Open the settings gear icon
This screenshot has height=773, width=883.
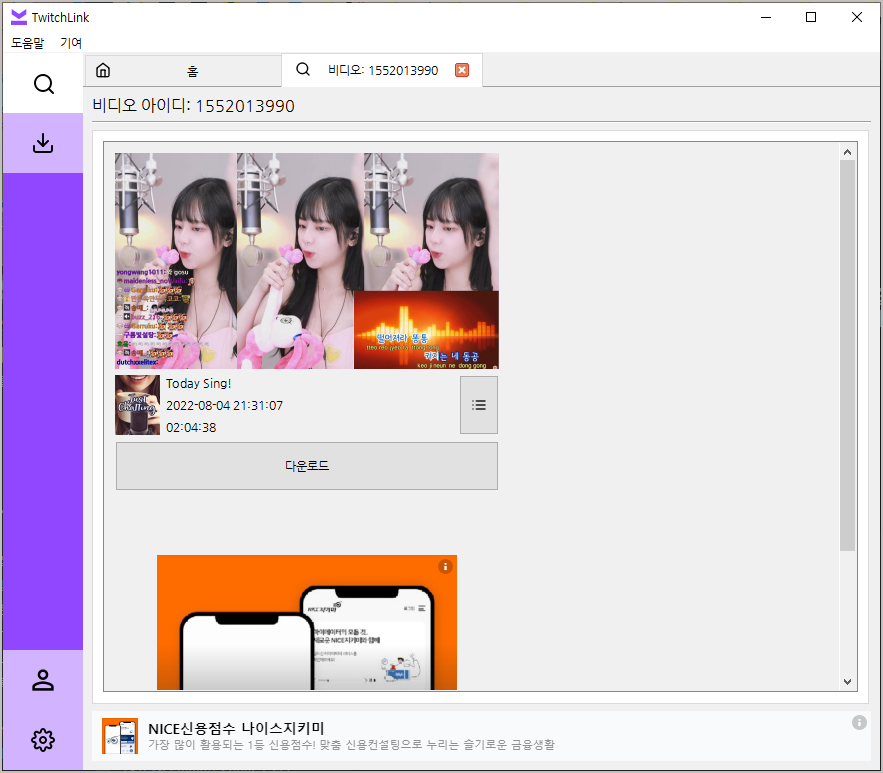pyautogui.click(x=43, y=740)
